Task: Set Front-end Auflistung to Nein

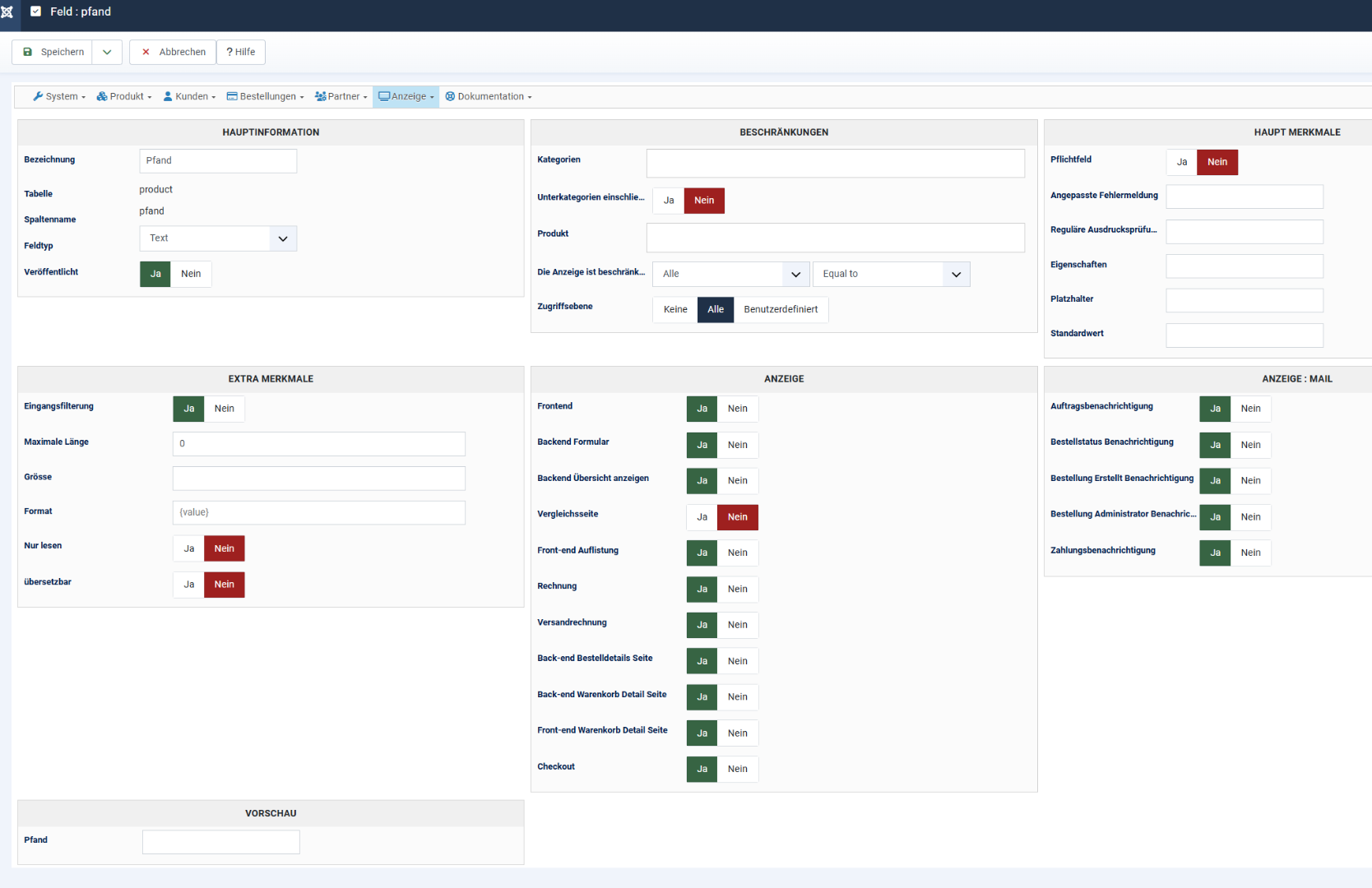Action: click(738, 553)
